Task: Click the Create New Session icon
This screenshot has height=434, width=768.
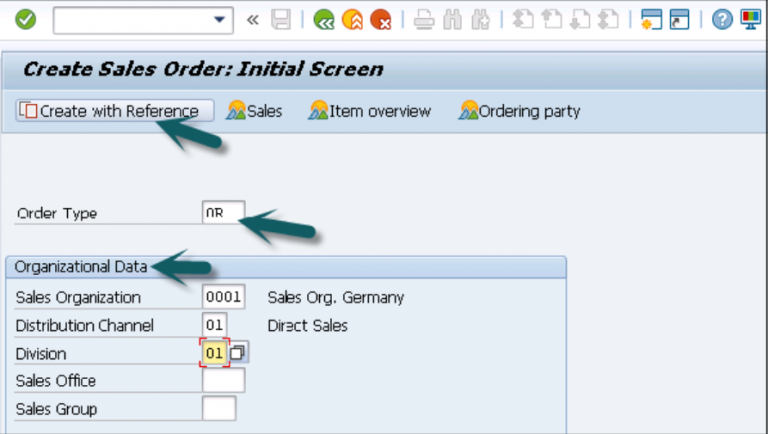Action: (653, 19)
